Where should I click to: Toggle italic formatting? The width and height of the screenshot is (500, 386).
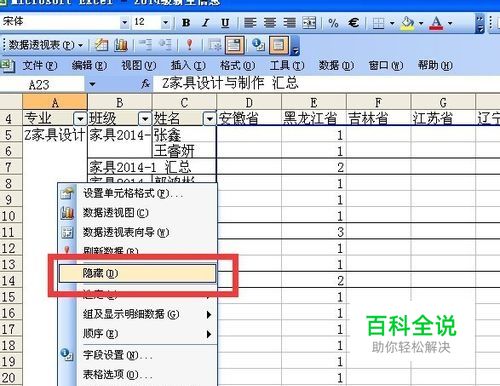click(x=206, y=23)
